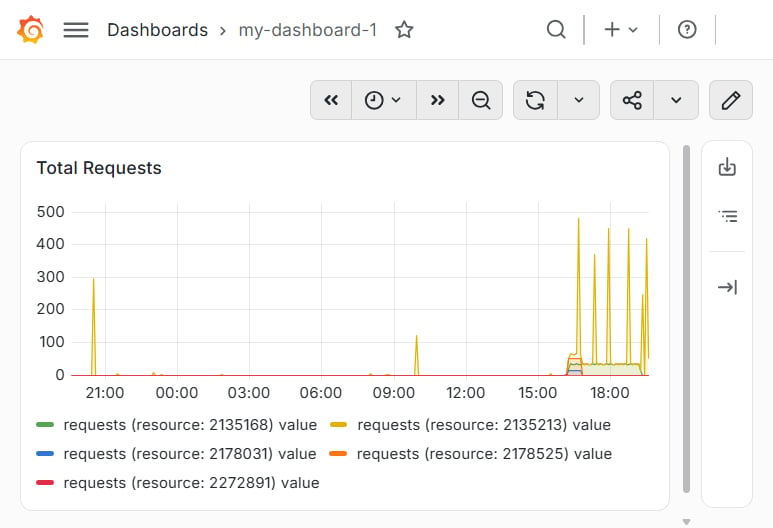Click green color swatch for resource 2135168

coord(45,424)
